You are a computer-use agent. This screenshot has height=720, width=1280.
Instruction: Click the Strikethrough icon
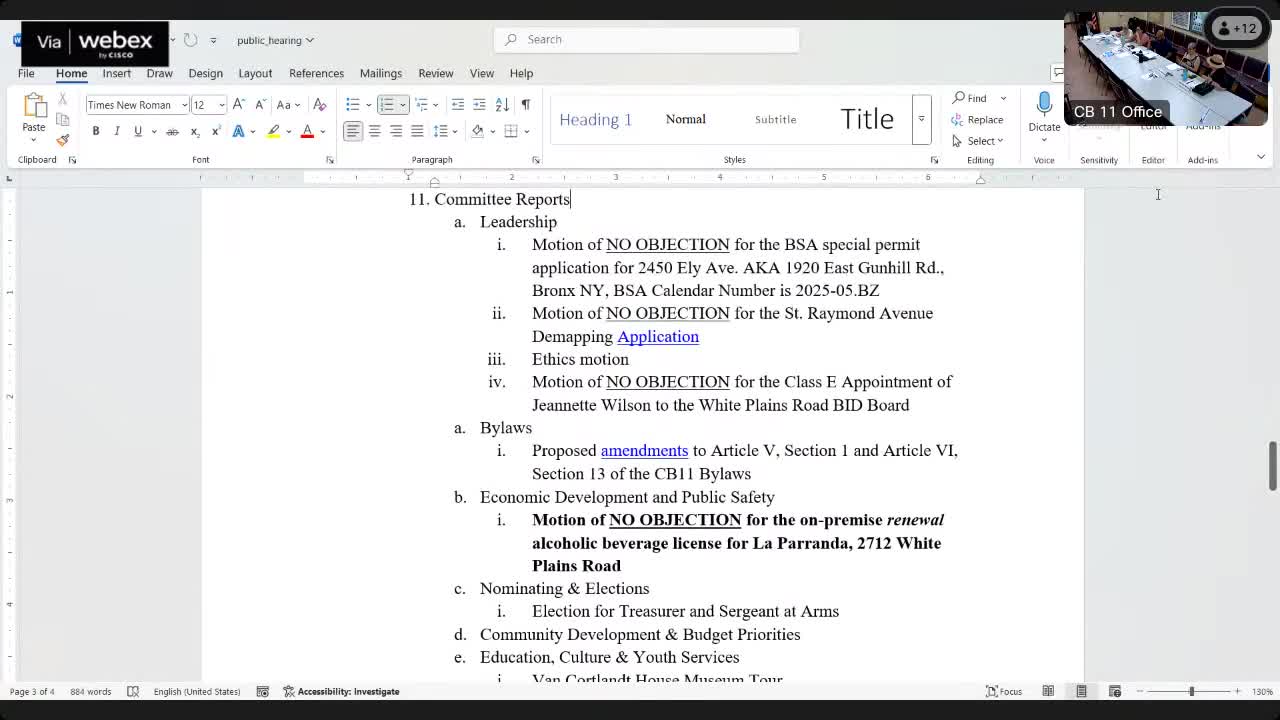click(x=172, y=132)
